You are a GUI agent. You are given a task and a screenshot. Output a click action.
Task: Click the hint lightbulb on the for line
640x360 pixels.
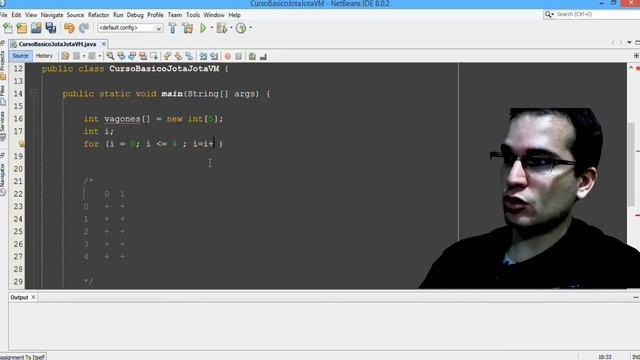tap(22, 144)
